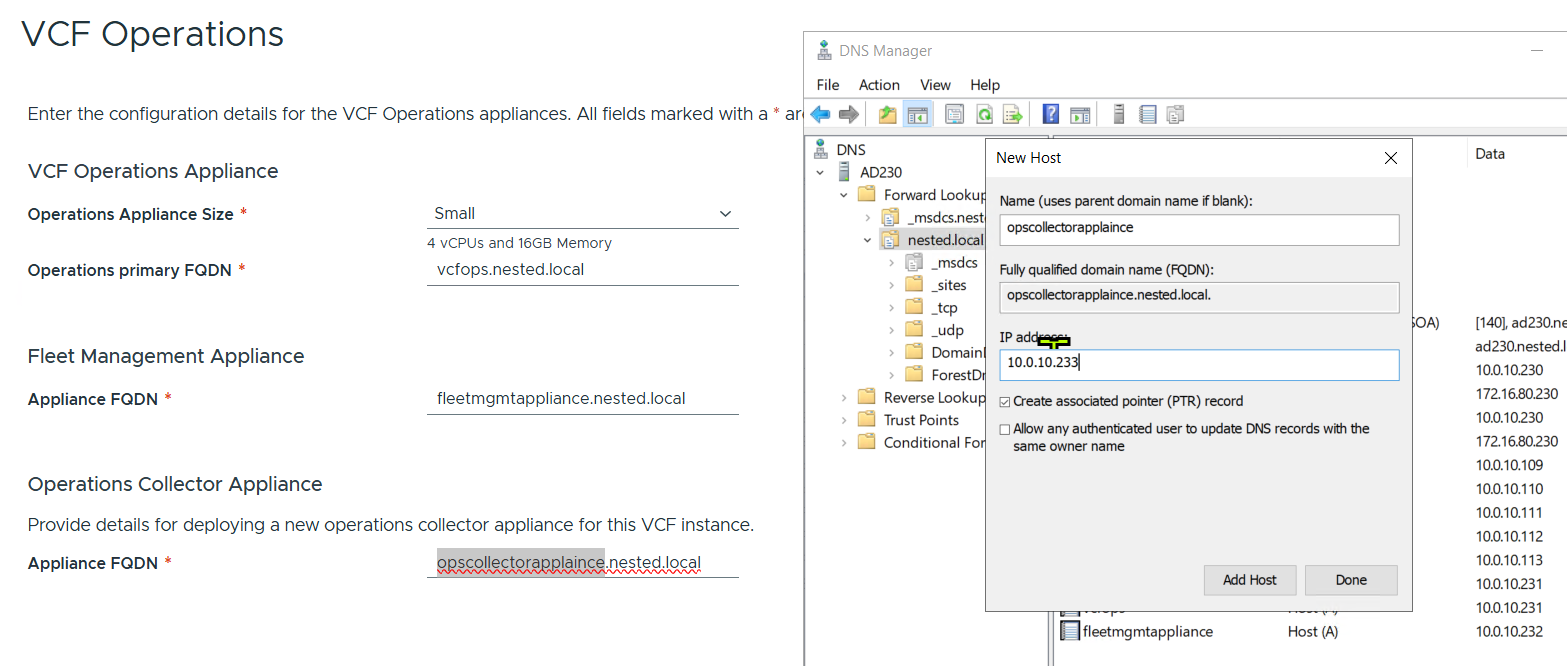The height and width of the screenshot is (666, 1567).
Task: Open the Operations Appliance Size dropdown
Action: coord(582,213)
